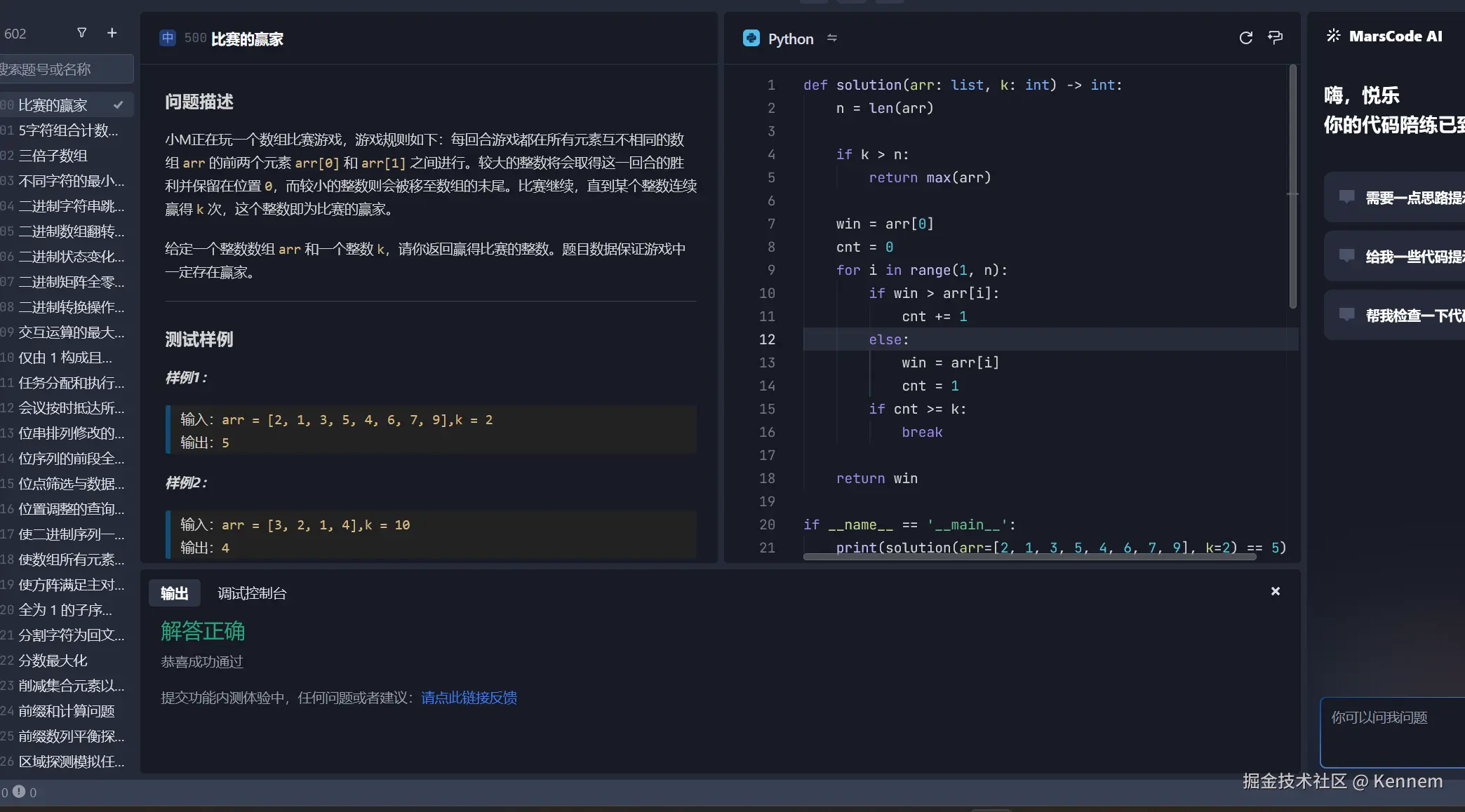Open the language switch arrows beside Python

pyautogui.click(x=832, y=39)
